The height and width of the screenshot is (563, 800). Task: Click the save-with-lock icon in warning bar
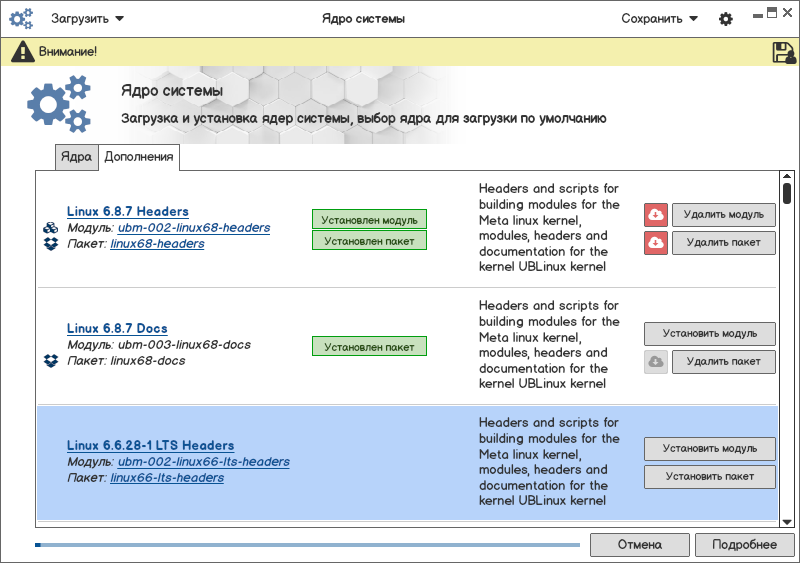784,52
